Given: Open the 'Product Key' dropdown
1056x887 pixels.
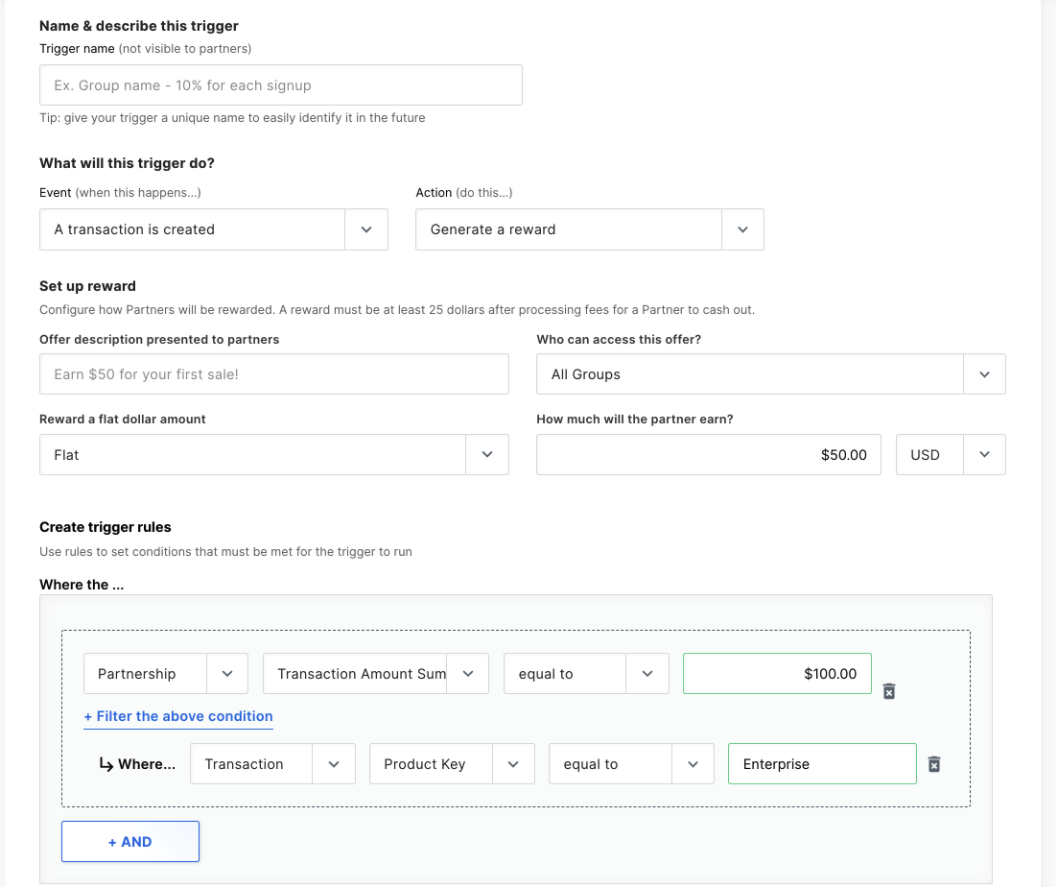Looking at the screenshot, I should pyautogui.click(x=513, y=763).
